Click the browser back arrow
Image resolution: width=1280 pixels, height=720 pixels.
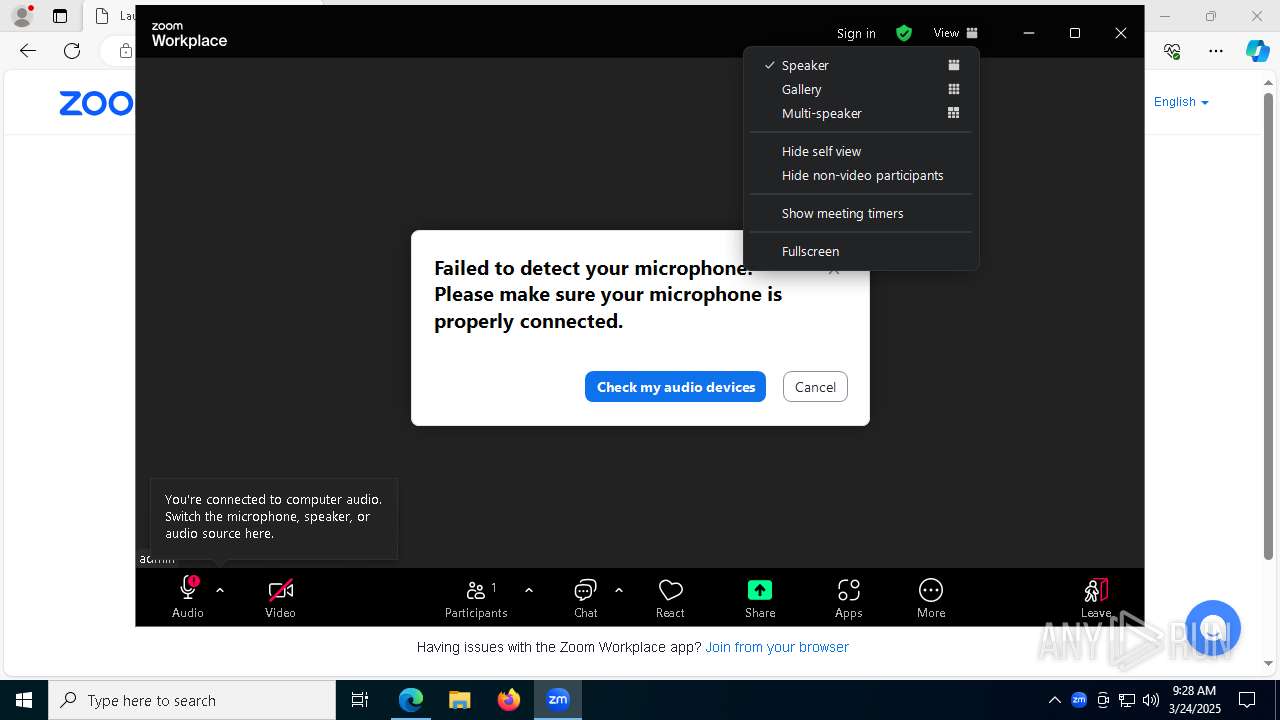coord(28,50)
